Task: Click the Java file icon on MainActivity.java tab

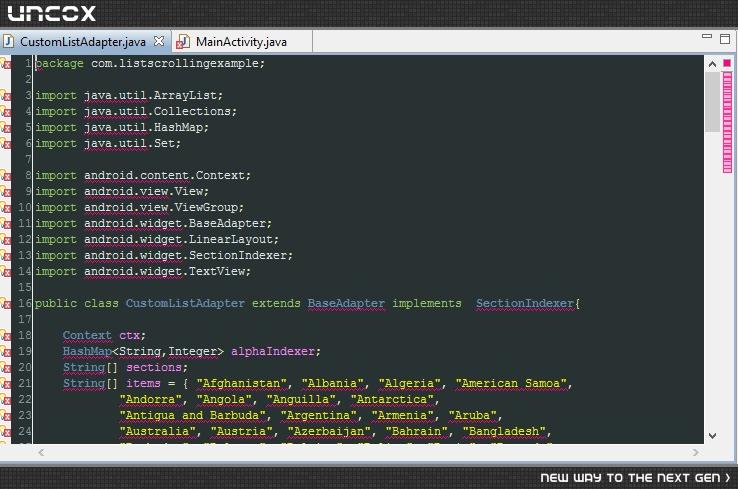Action: click(183, 42)
